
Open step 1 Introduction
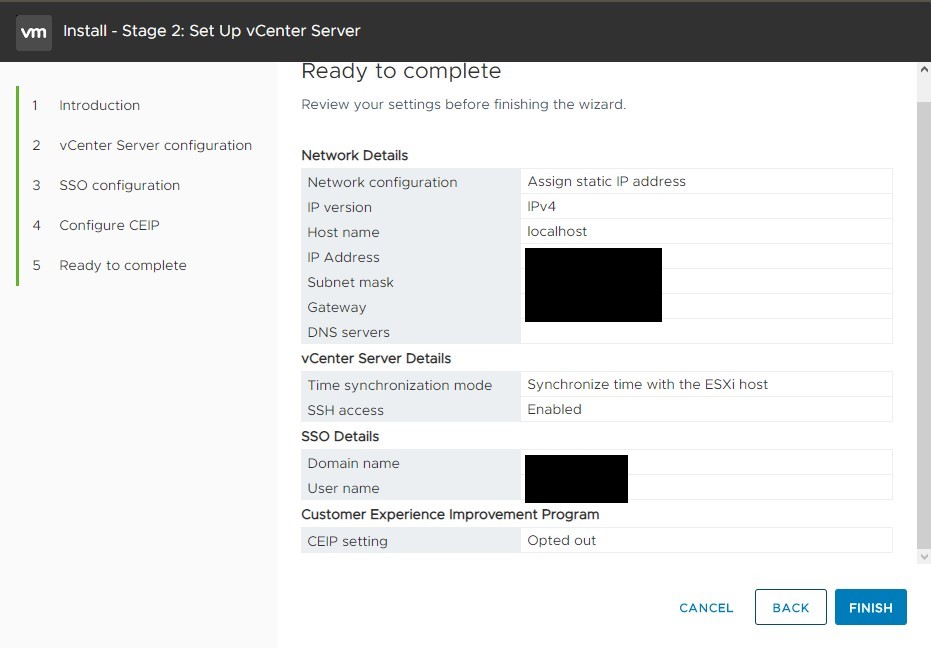99,105
